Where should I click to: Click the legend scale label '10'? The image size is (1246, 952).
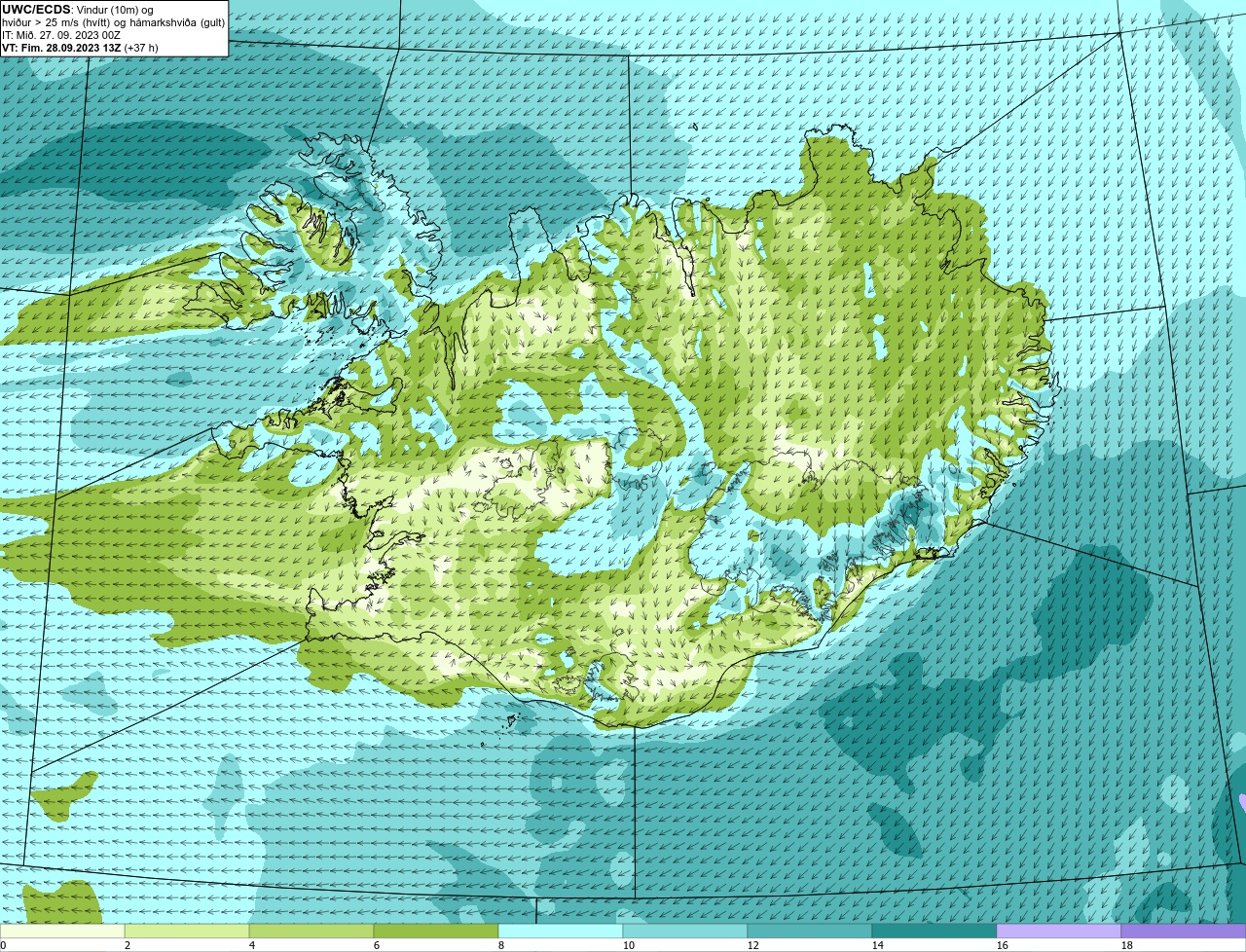[x=629, y=945]
